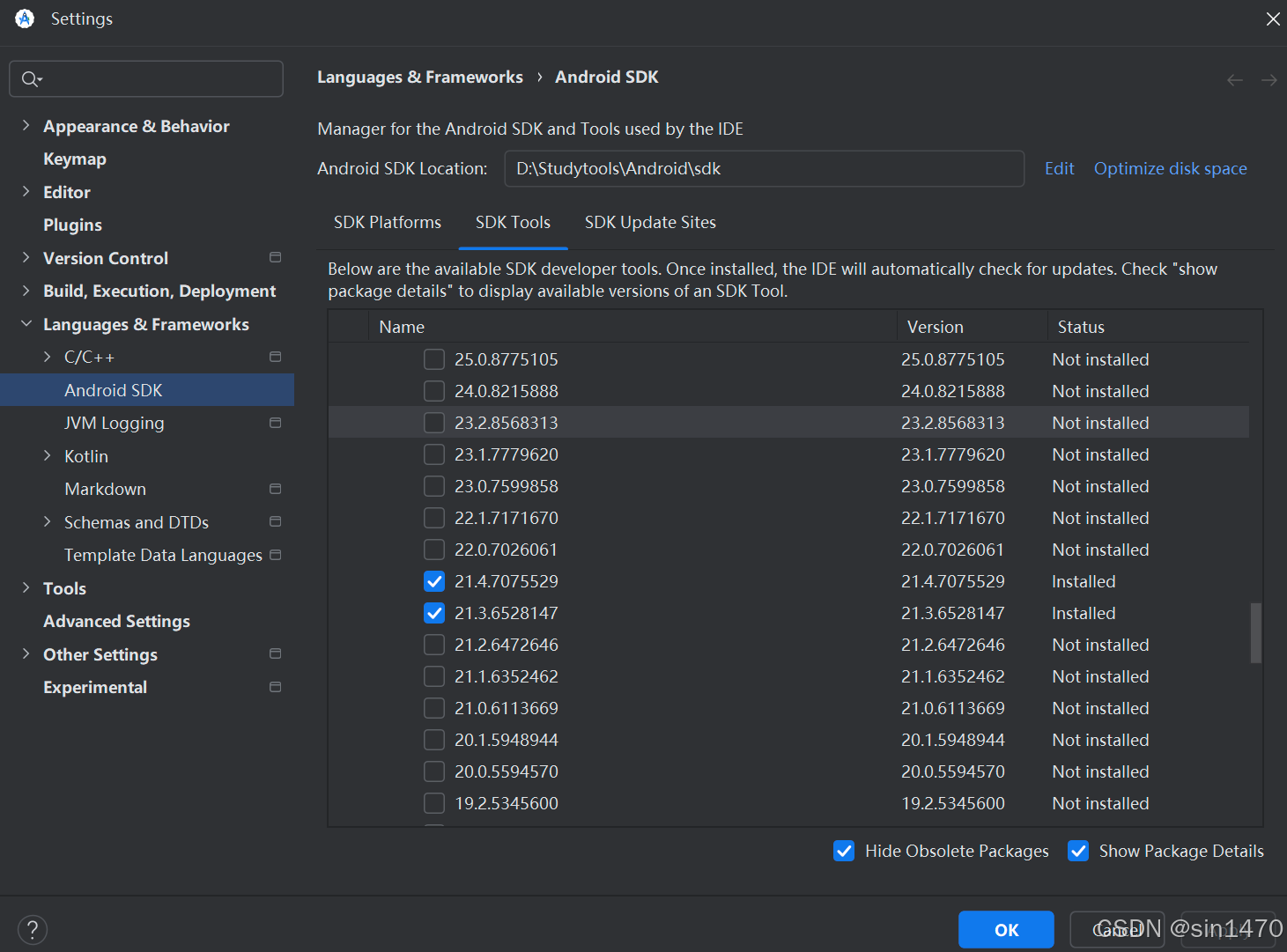Toggle Show Package Details checkbox
This screenshot has height=952, width=1287.
[x=1078, y=851]
